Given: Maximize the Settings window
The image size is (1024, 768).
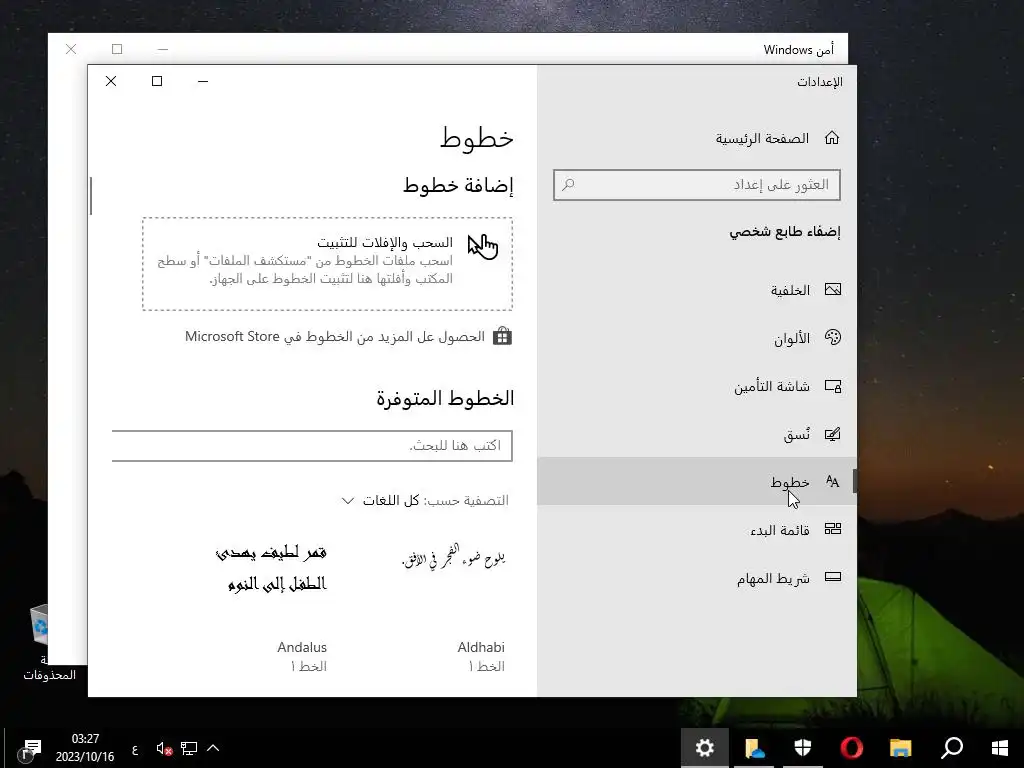Looking at the screenshot, I should click(x=157, y=81).
